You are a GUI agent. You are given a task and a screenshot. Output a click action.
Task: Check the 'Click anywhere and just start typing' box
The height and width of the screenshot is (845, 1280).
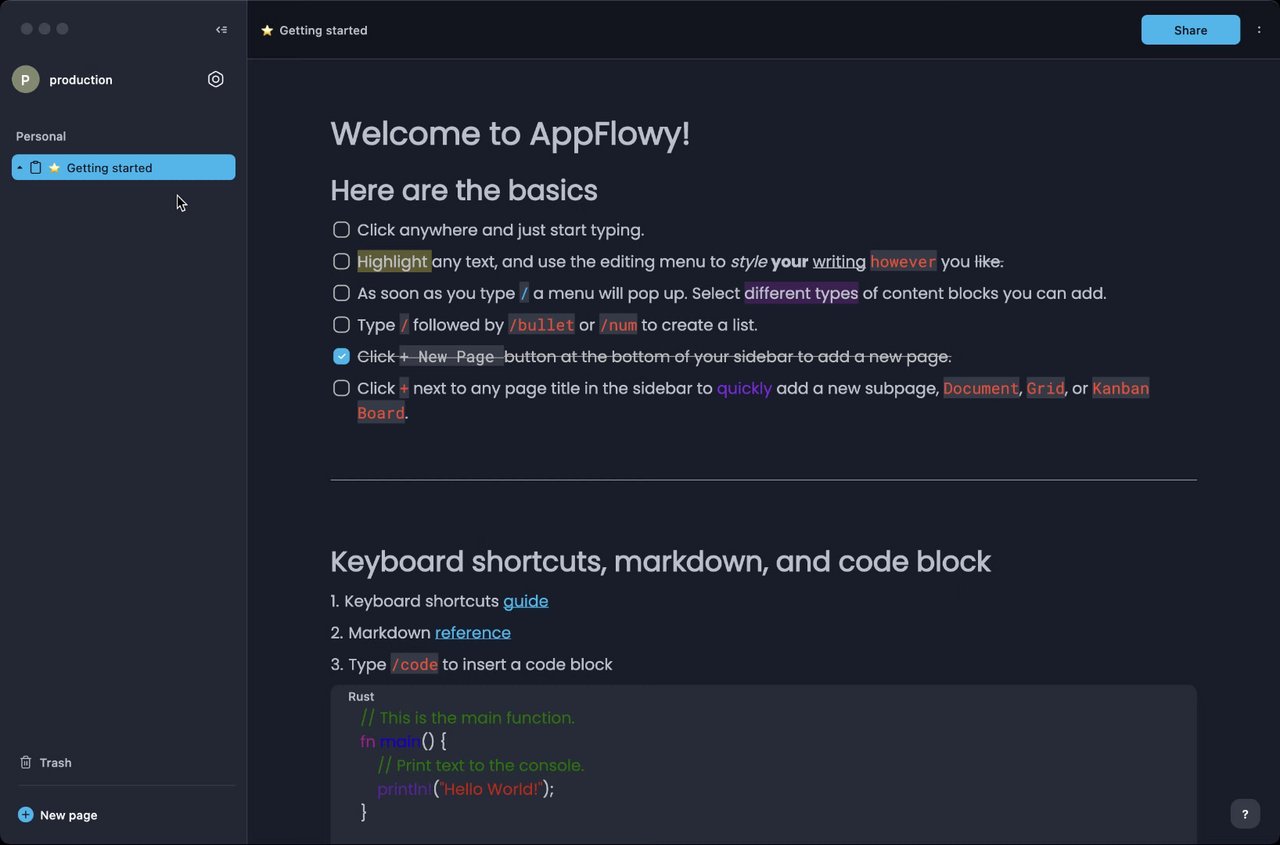[341, 230]
